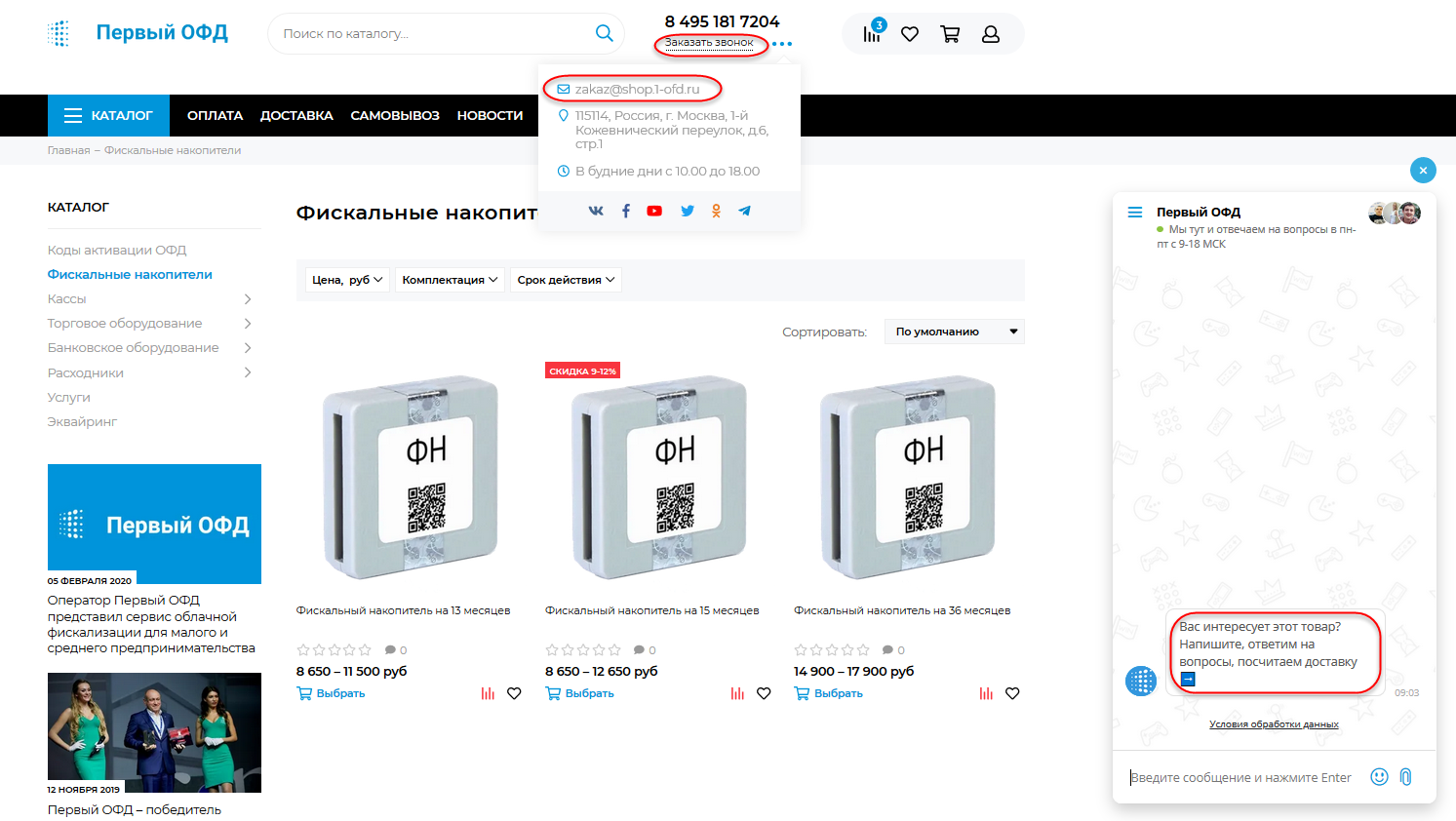Click the attachment paperclip icon in chat

point(1406,777)
